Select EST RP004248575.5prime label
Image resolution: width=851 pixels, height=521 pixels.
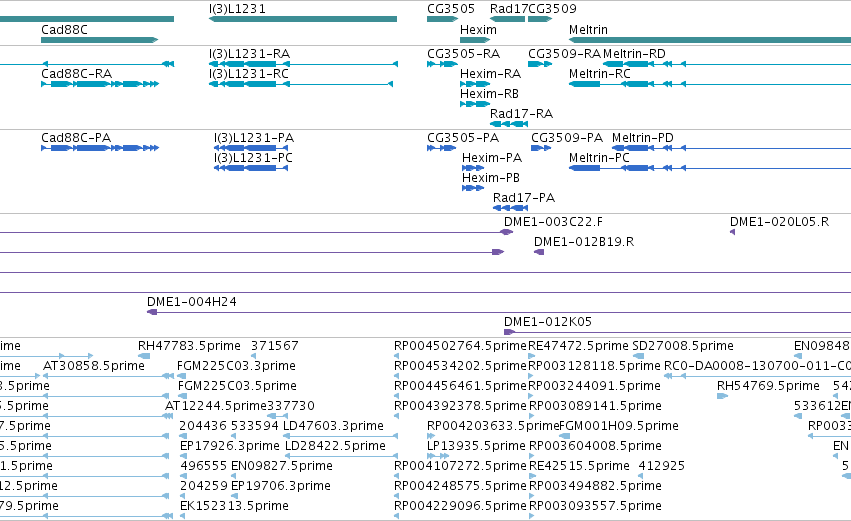pos(460,487)
